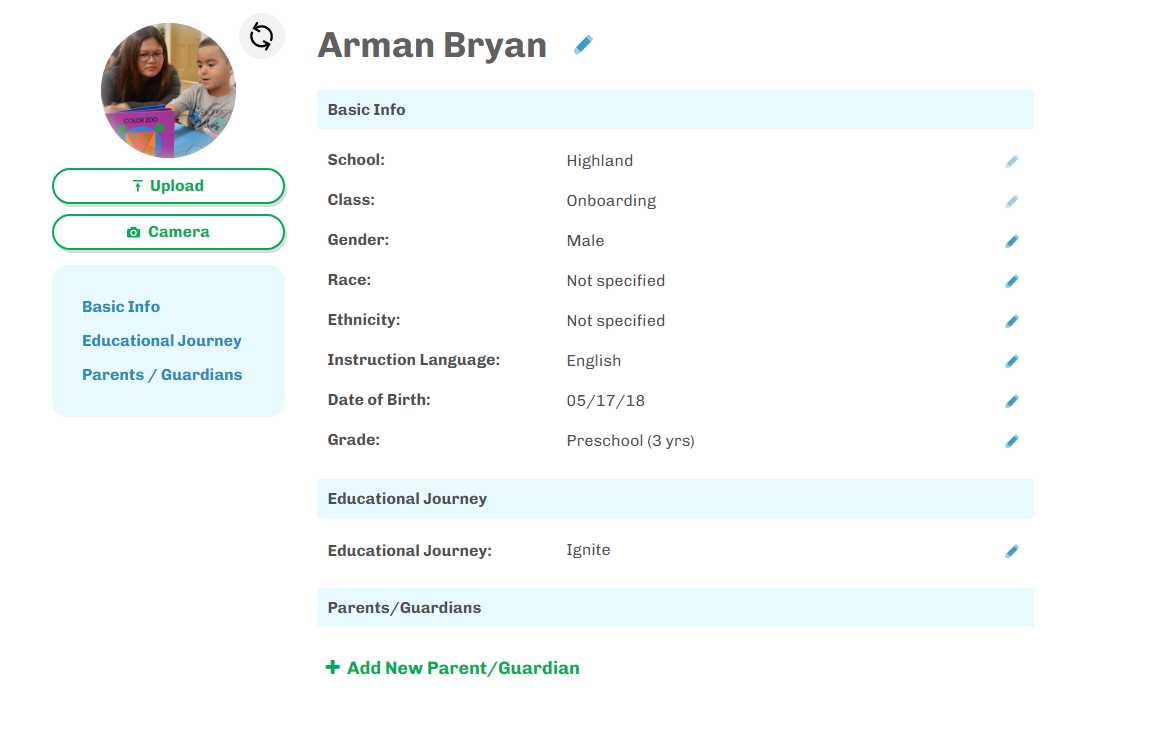
Task: Edit the Educational Journey value
Action: 1012,551
